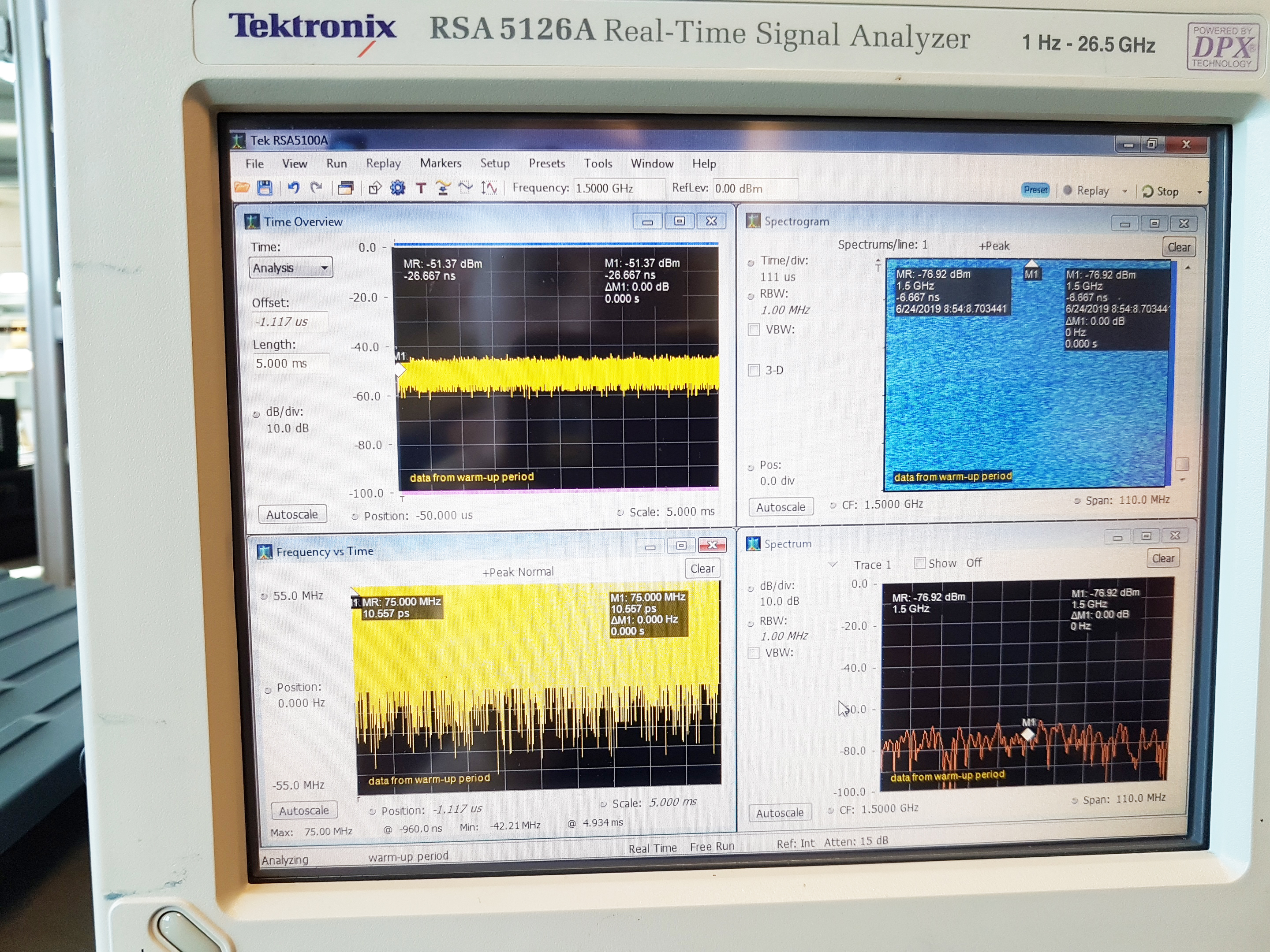The width and height of the screenshot is (1270, 952).
Task: Click Autoscale in Time Overview
Action: click(x=292, y=514)
